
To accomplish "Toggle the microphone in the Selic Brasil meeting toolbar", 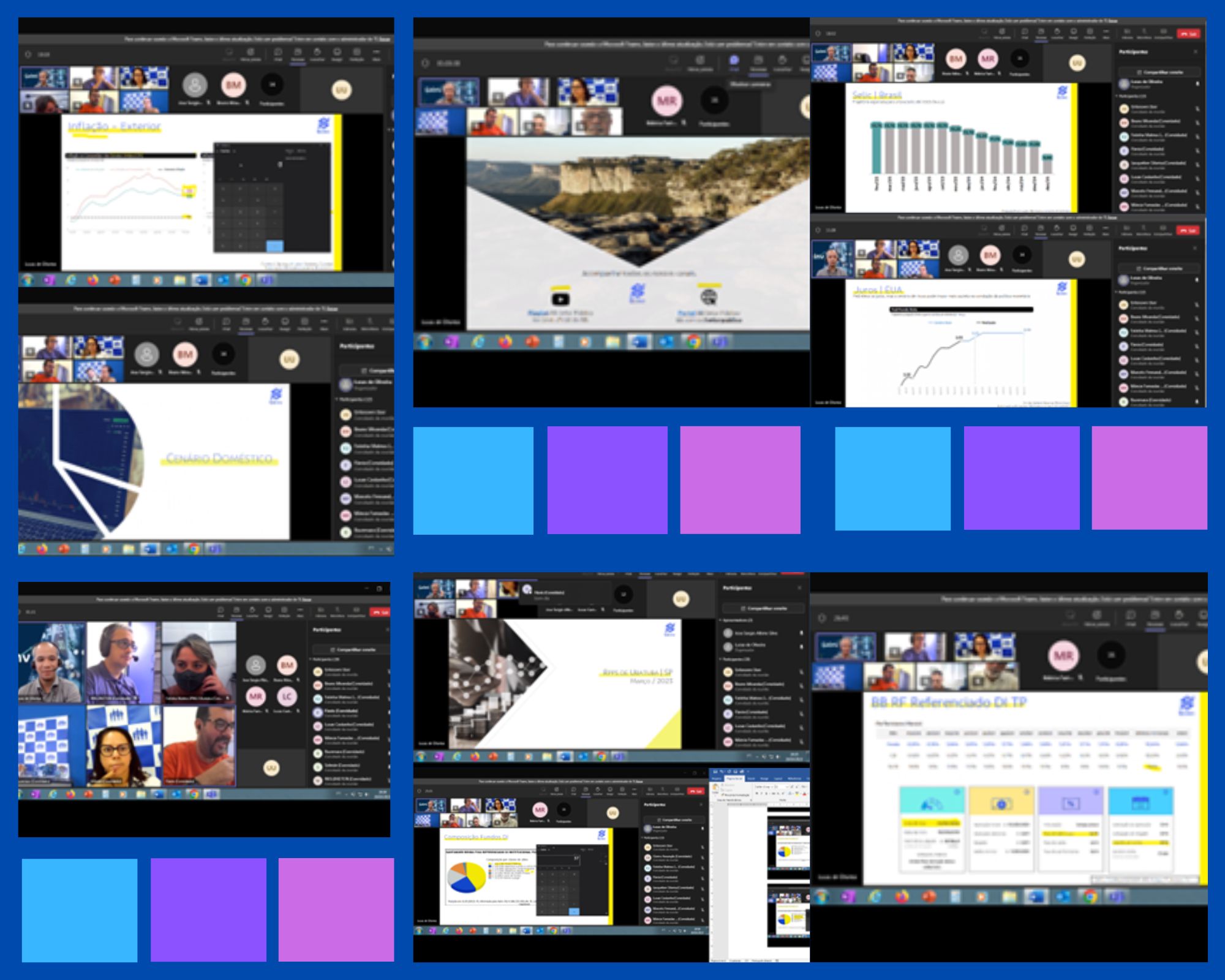I will click(x=1144, y=33).
